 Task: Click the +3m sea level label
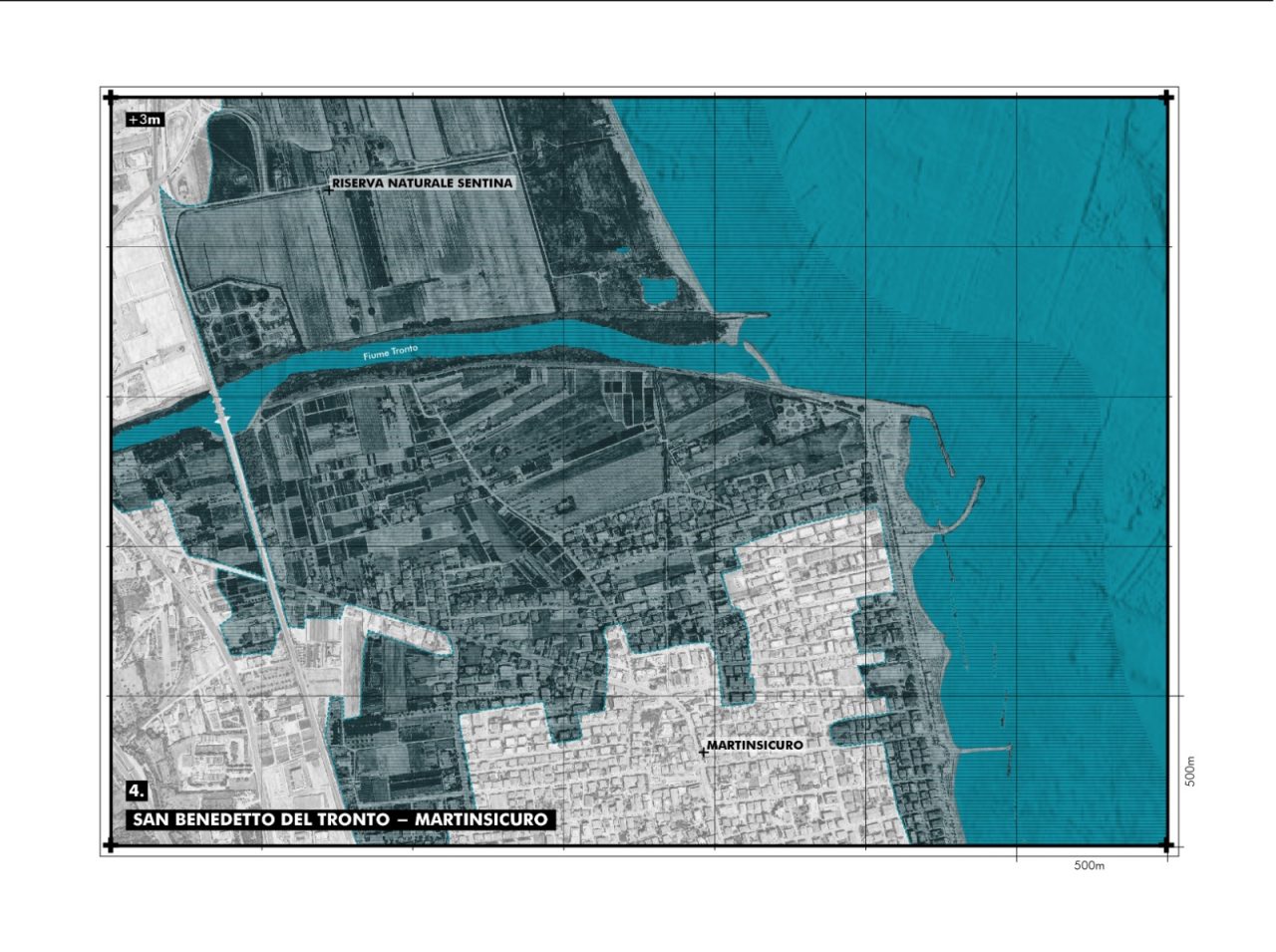145,120
